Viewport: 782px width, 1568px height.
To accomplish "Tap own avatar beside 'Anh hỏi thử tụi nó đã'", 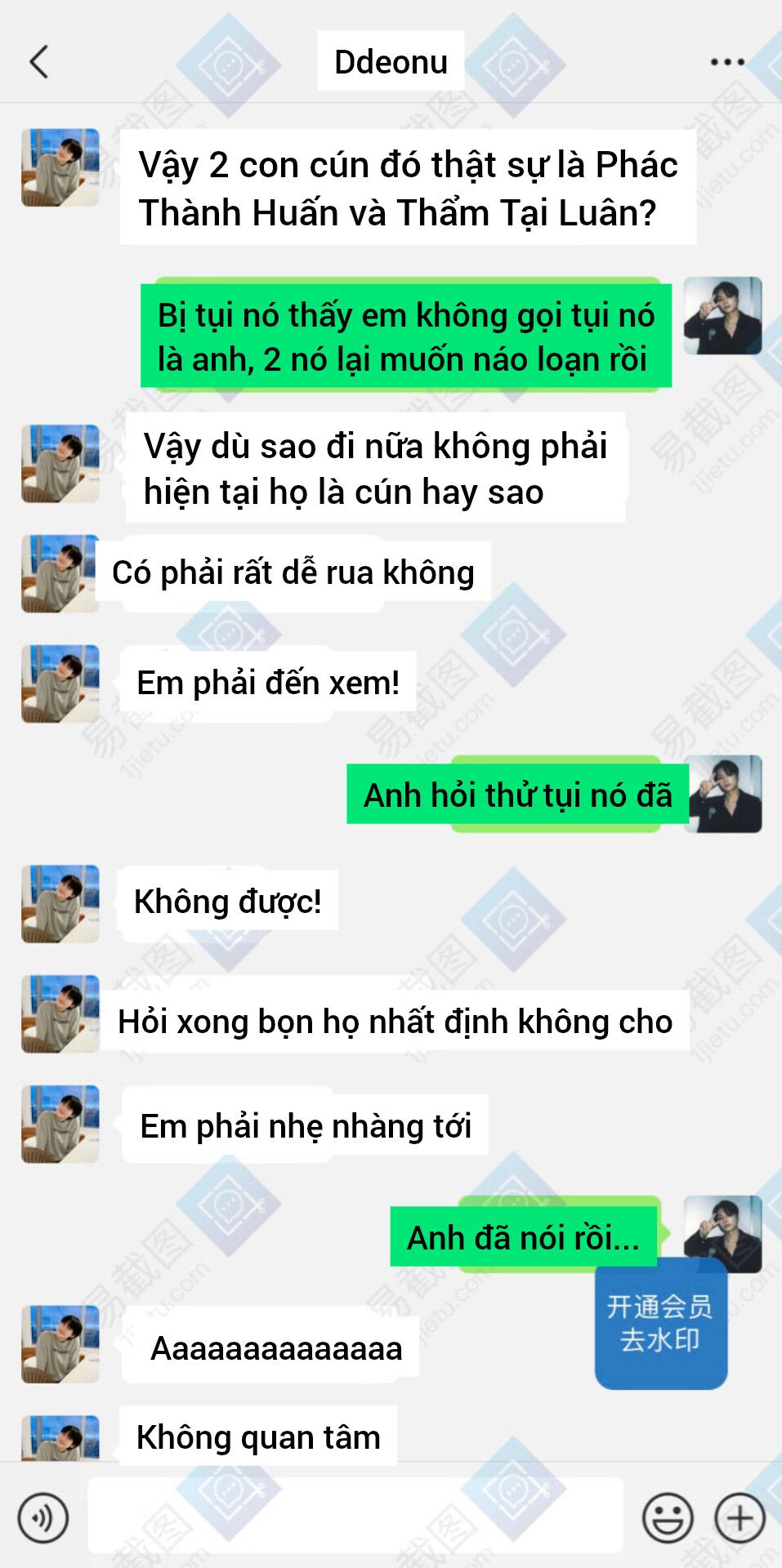I will pyautogui.click(x=724, y=795).
